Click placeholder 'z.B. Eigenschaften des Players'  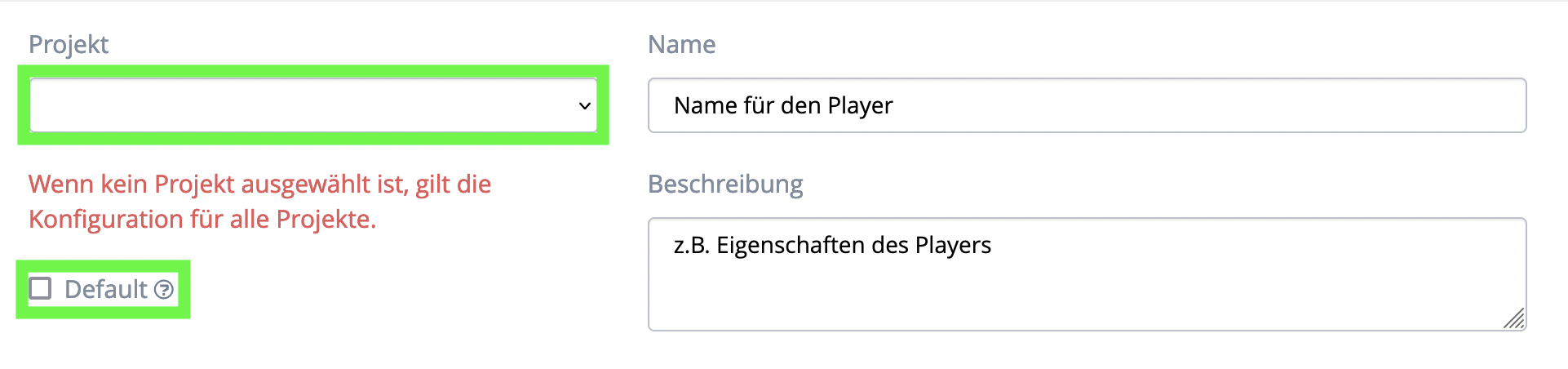[x=832, y=245]
